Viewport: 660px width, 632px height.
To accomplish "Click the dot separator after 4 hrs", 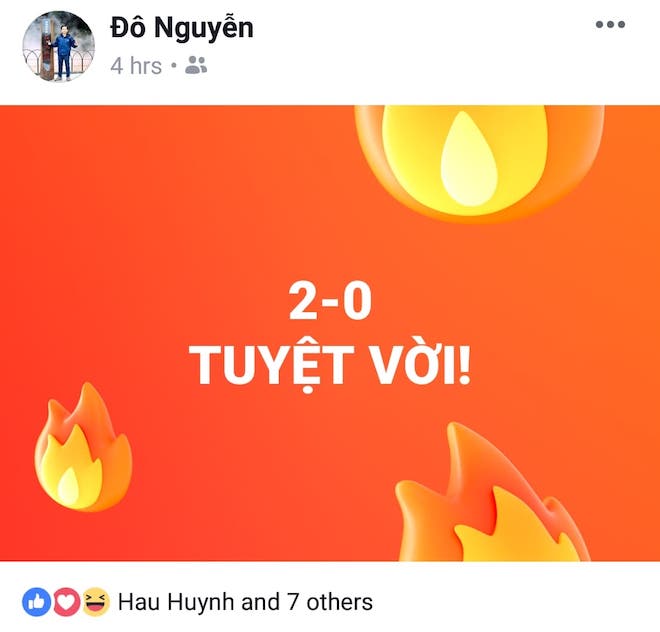I will coord(173,66).
